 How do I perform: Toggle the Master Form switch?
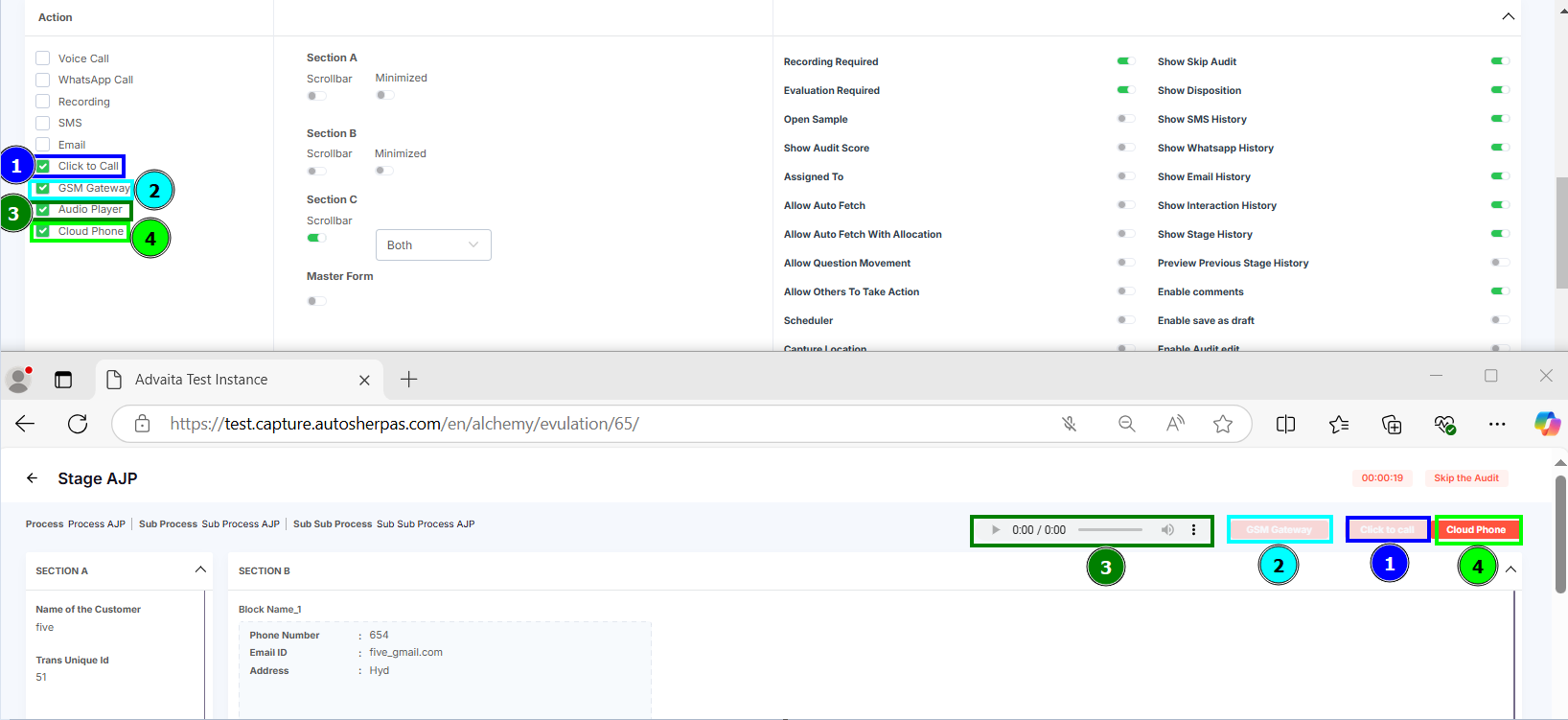pos(316,301)
